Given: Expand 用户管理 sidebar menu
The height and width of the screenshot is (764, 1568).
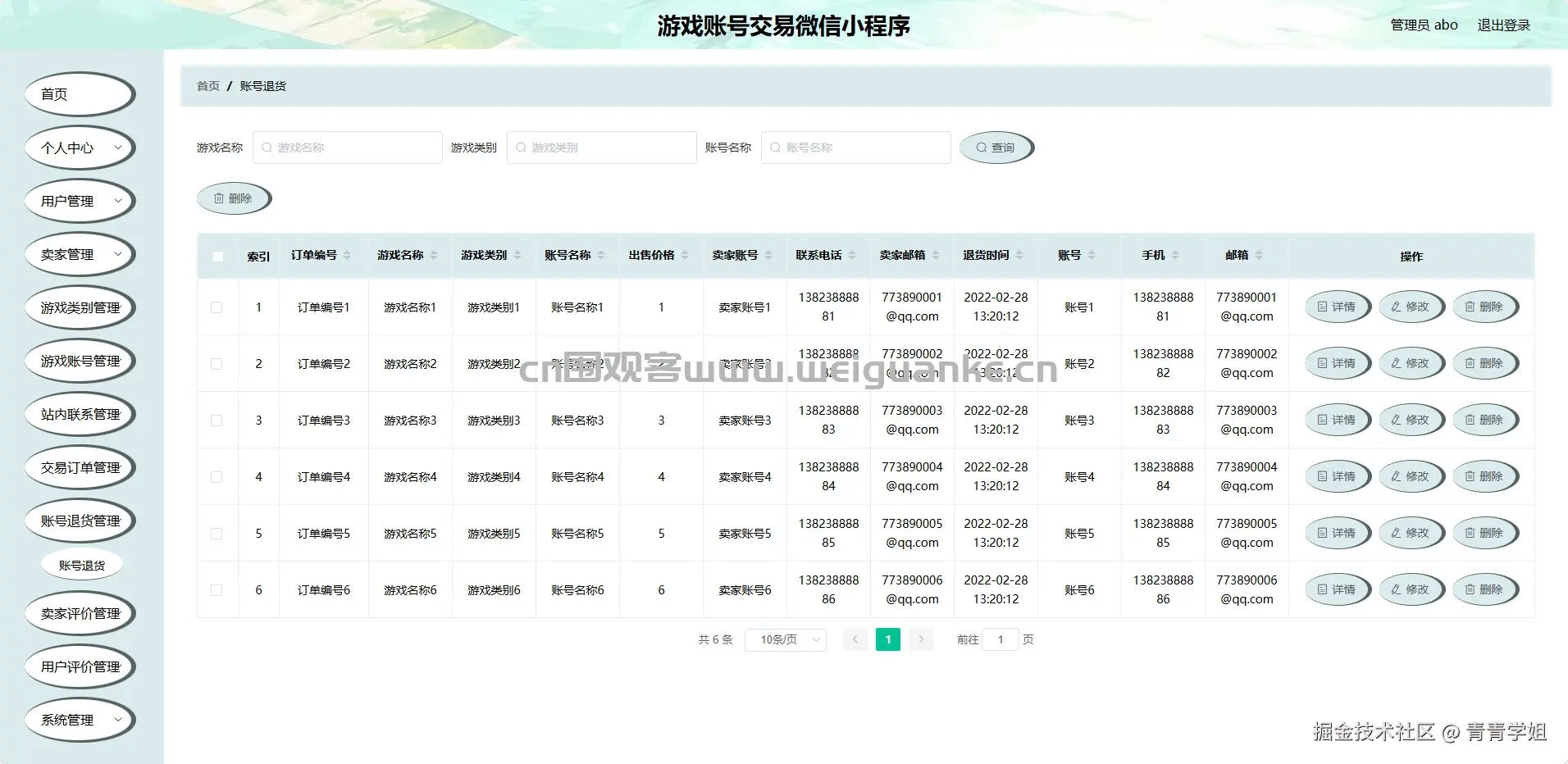Looking at the screenshot, I should [x=80, y=201].
